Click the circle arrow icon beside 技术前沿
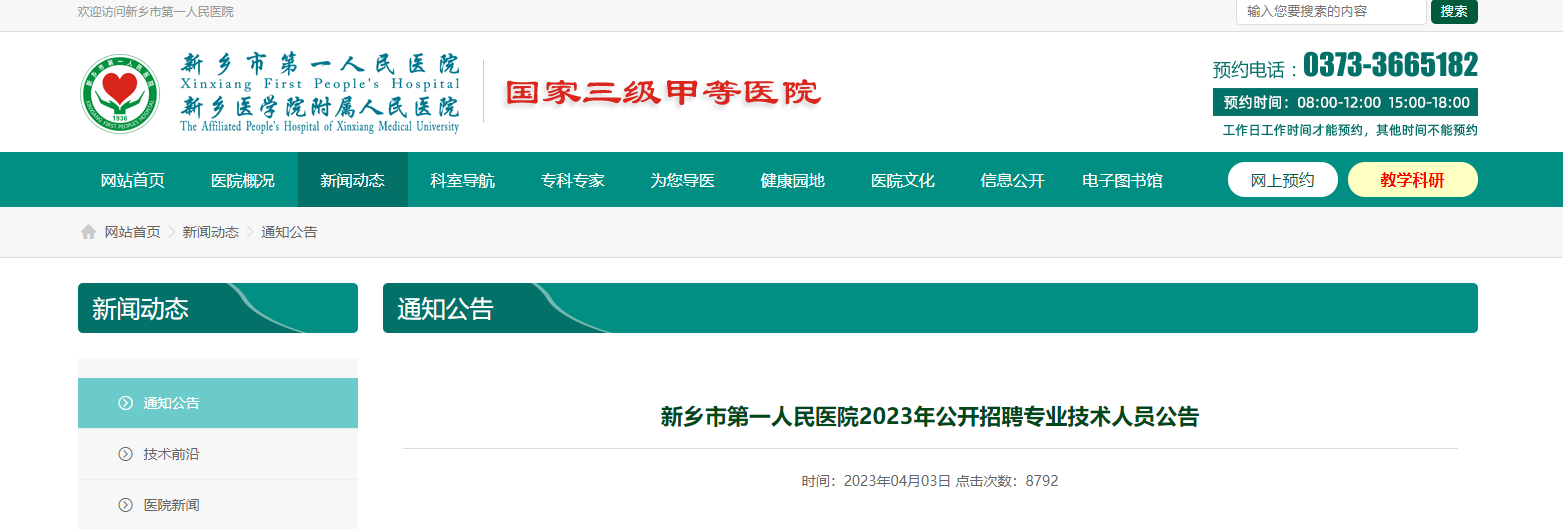 (125, 454)
